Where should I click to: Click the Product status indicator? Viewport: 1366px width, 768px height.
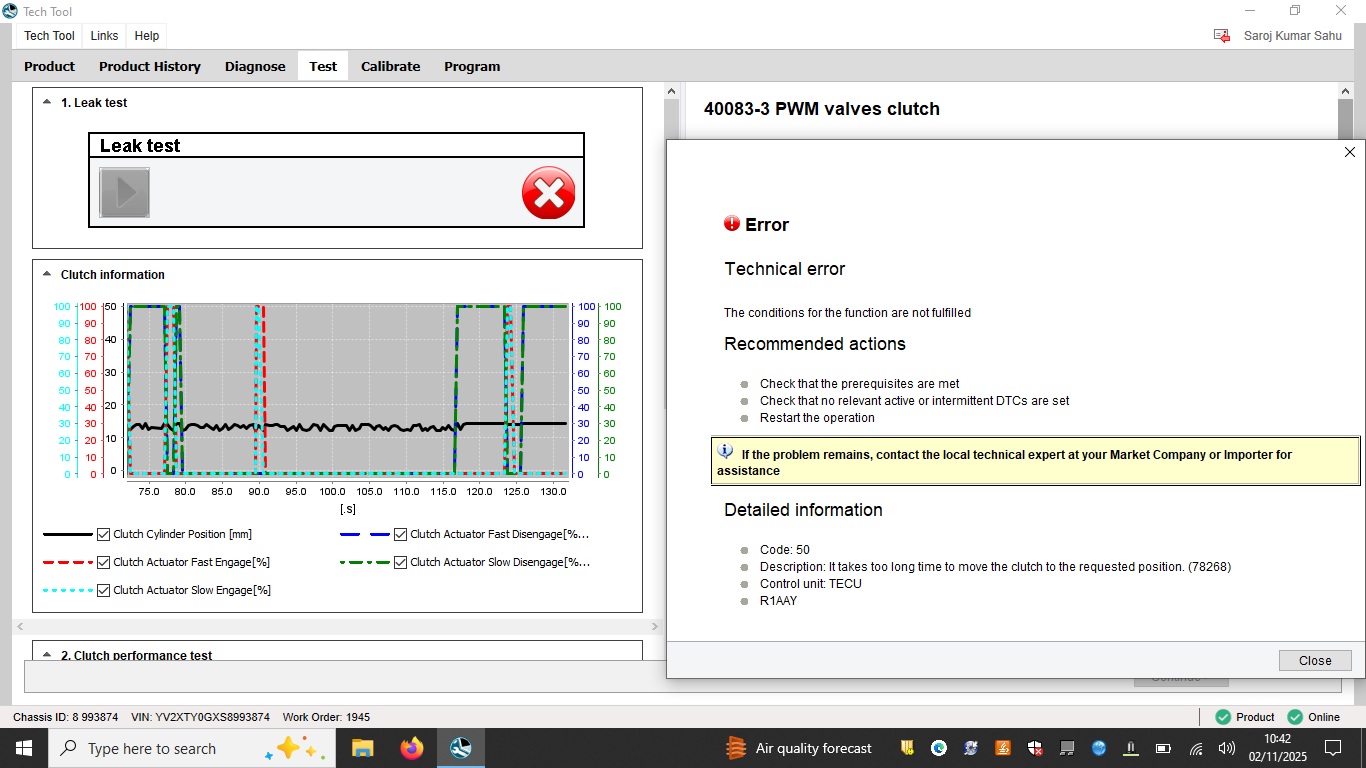click(1245, 717)
